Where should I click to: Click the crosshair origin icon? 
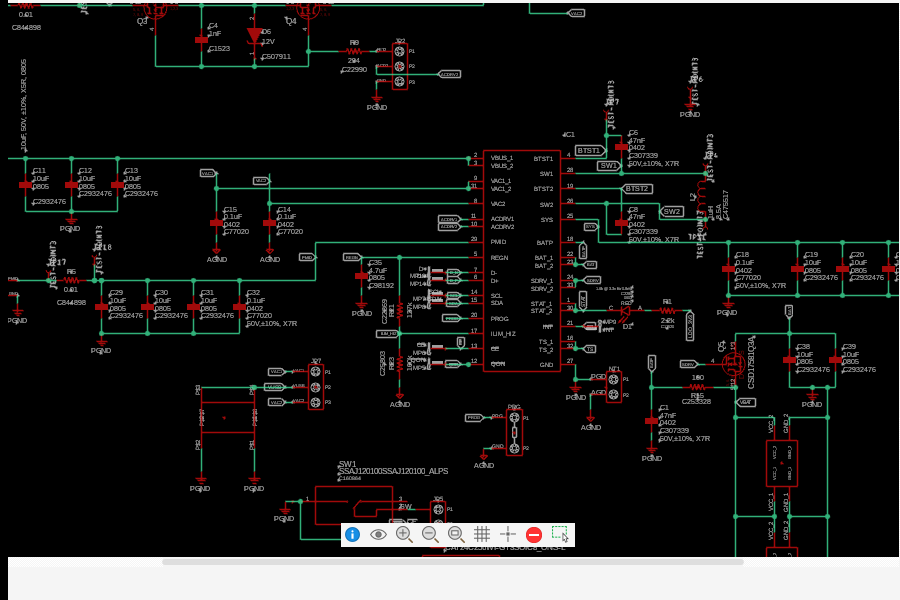[508, 535]
